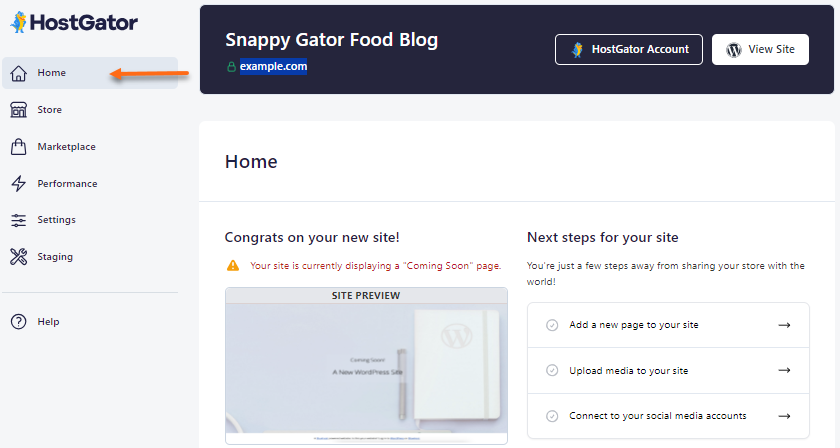
Task: Open the Upload media step arrow
Action: (784, 370)
